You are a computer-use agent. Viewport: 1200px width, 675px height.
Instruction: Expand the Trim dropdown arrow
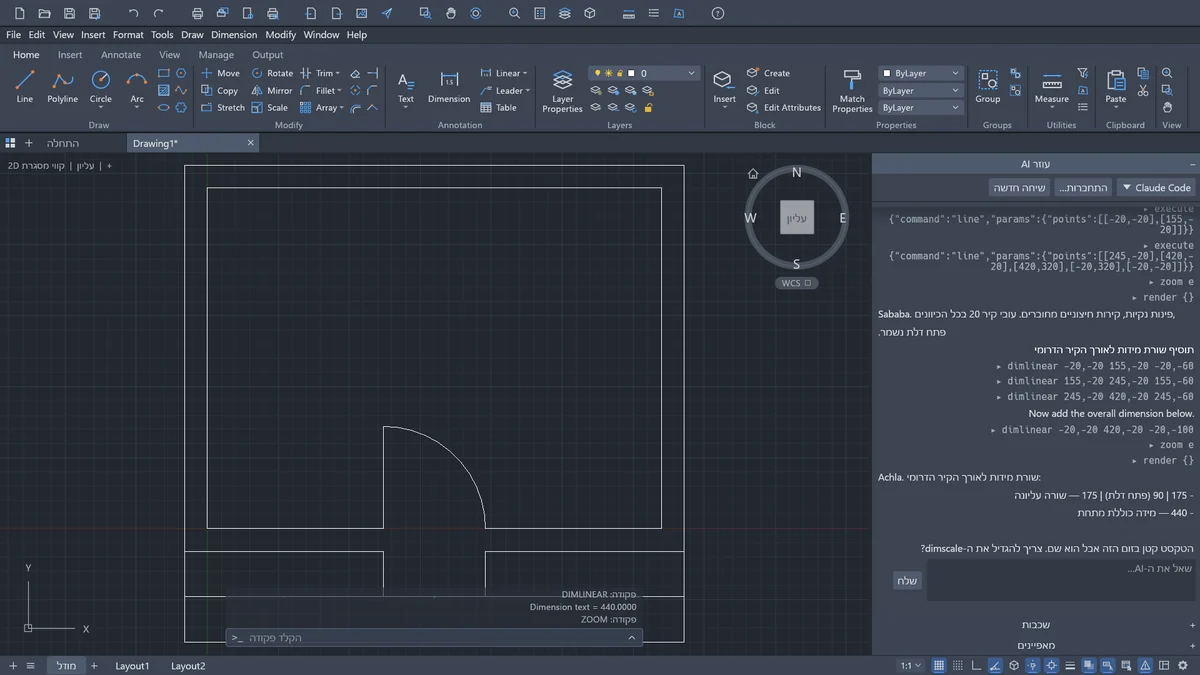pyautogui.click(x=338, y=73)
